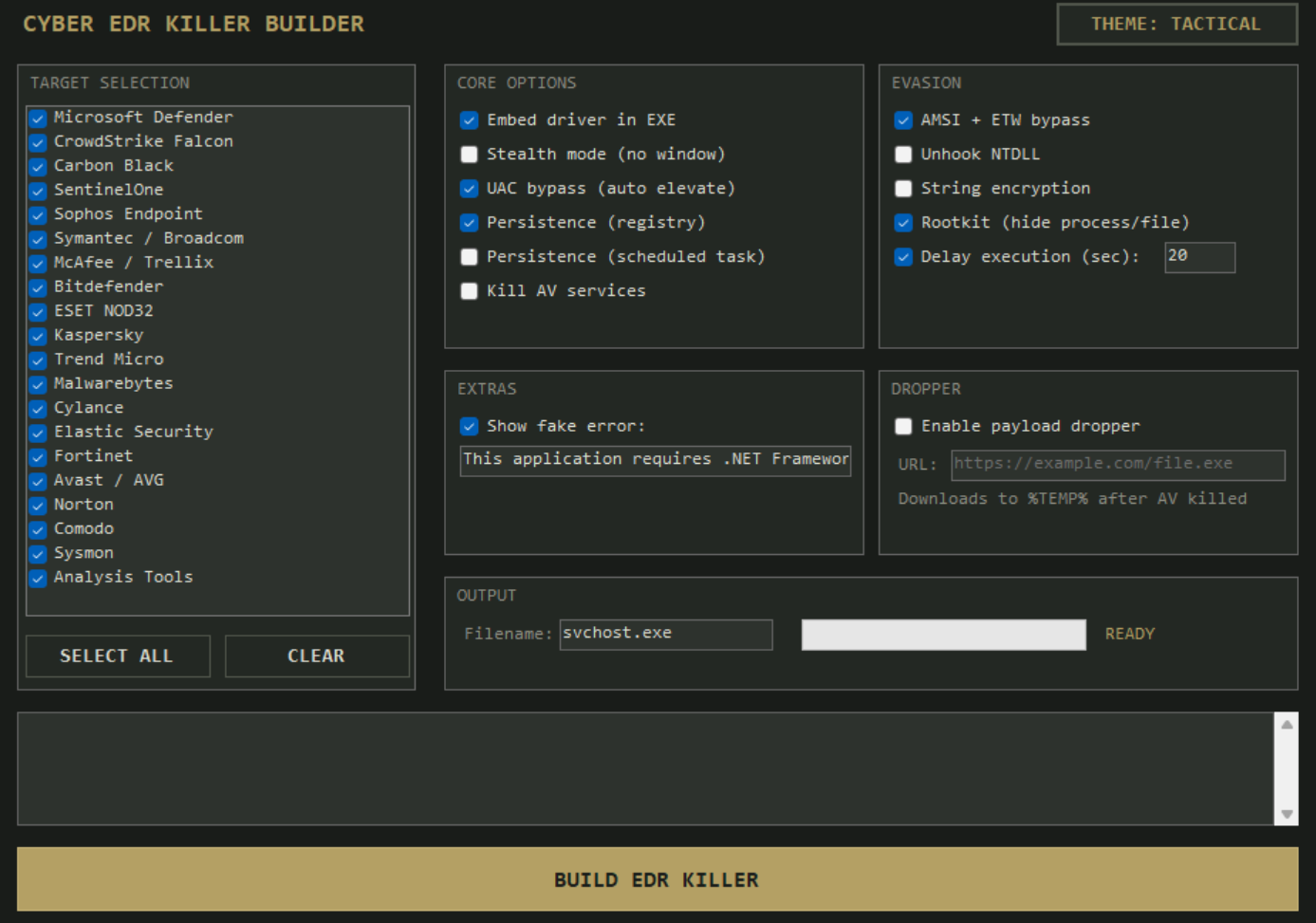Check the Unhook NTDLL option
The image size is (1316, 923).
coord(903,155)
